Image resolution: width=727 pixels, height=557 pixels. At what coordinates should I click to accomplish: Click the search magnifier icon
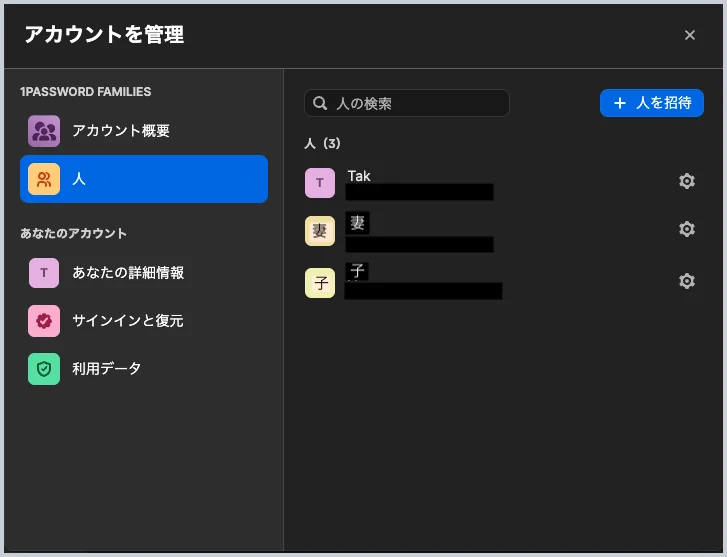click(320, 103)
